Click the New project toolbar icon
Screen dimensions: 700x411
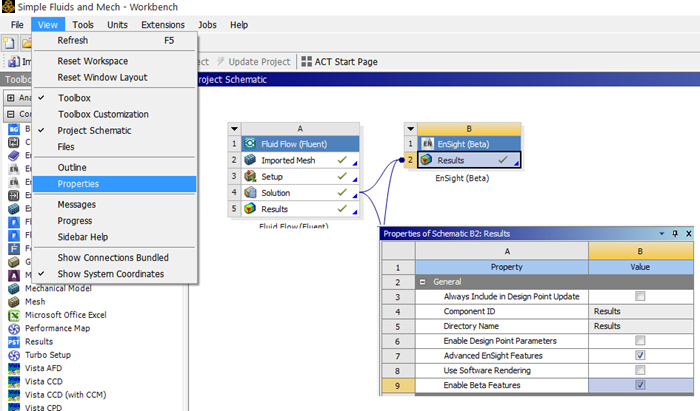coord(9,43)
